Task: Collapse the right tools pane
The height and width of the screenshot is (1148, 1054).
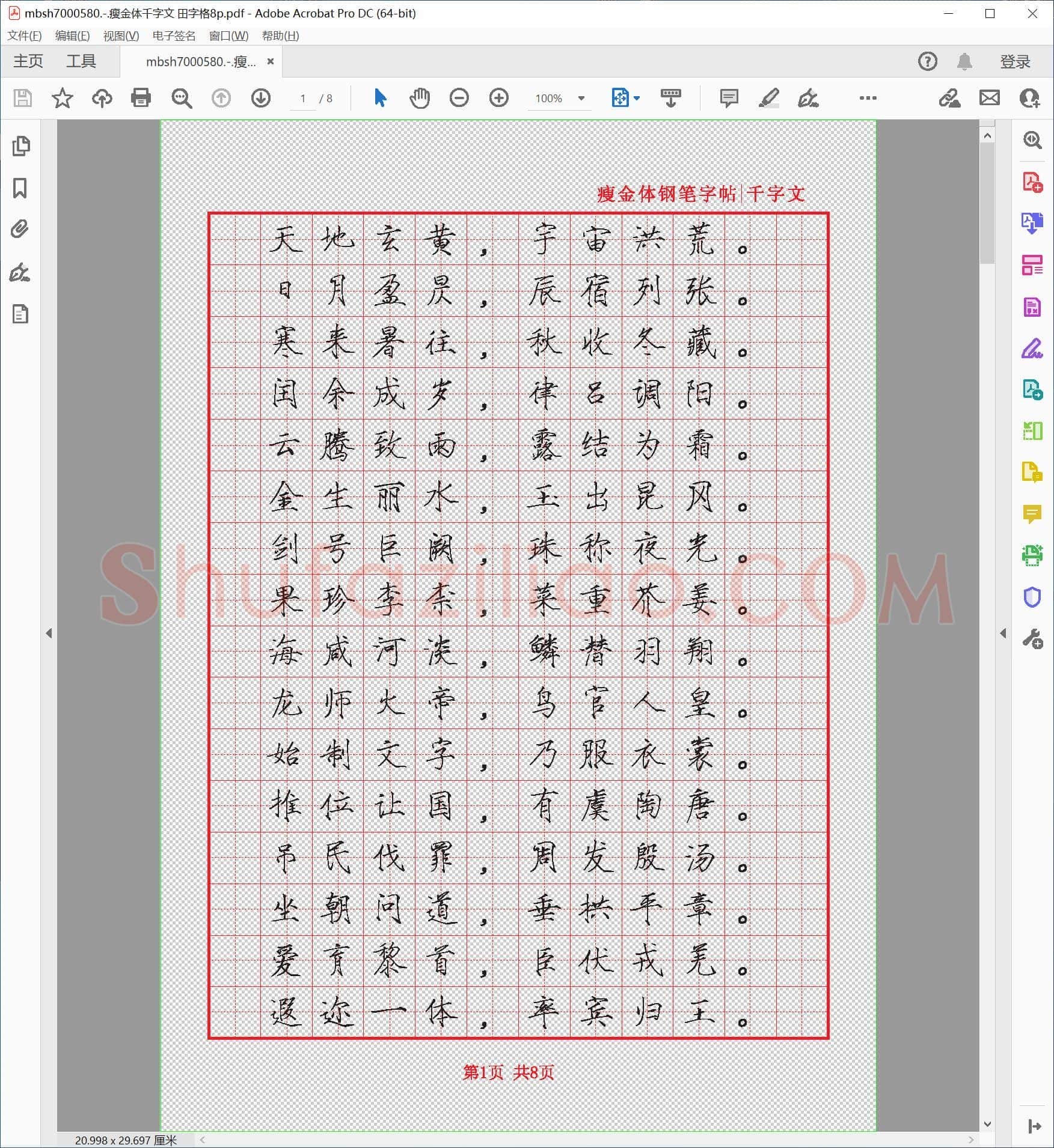Action: pos(1034,1126)
